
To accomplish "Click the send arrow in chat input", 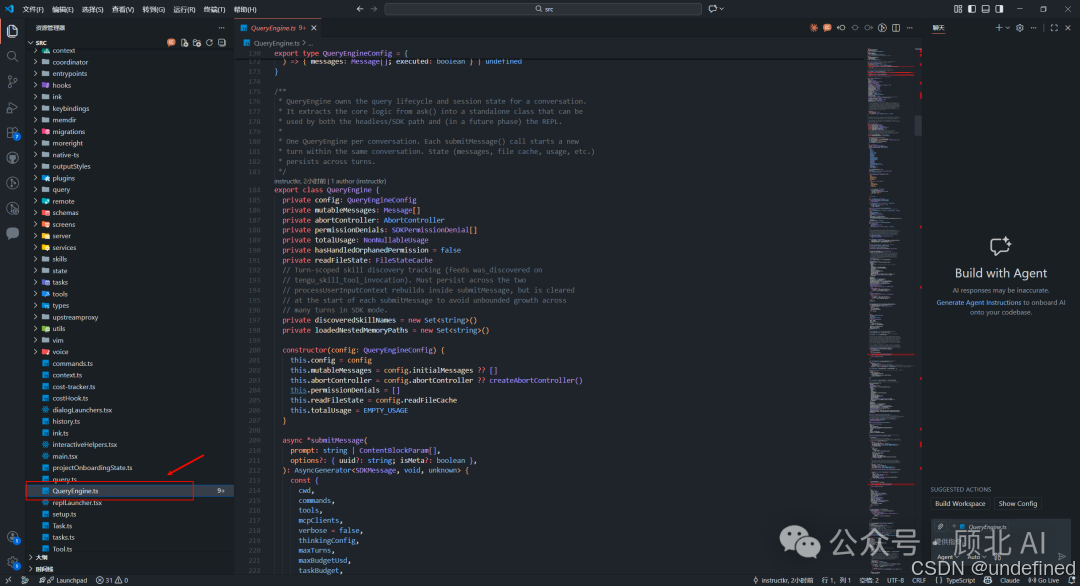I will (x=1061, y=556).
